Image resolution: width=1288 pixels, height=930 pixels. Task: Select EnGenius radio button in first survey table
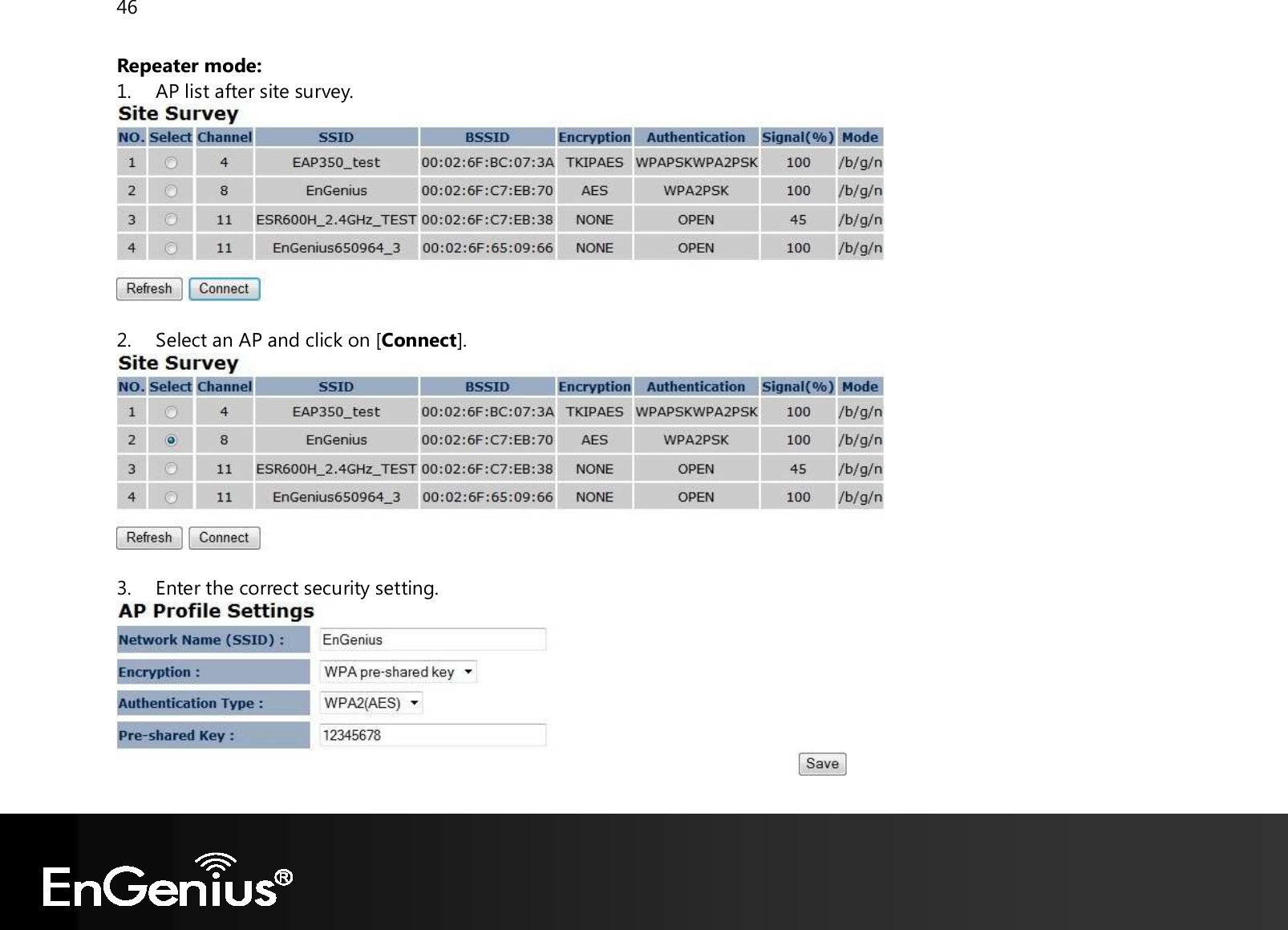(171, 191)
